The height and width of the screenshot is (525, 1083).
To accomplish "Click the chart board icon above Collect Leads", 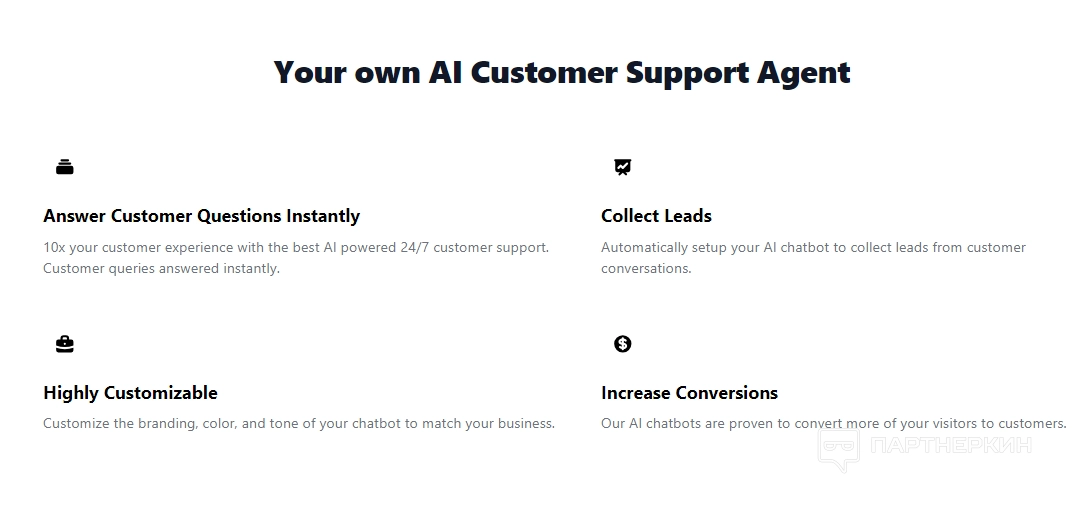I will click(623, 167).
